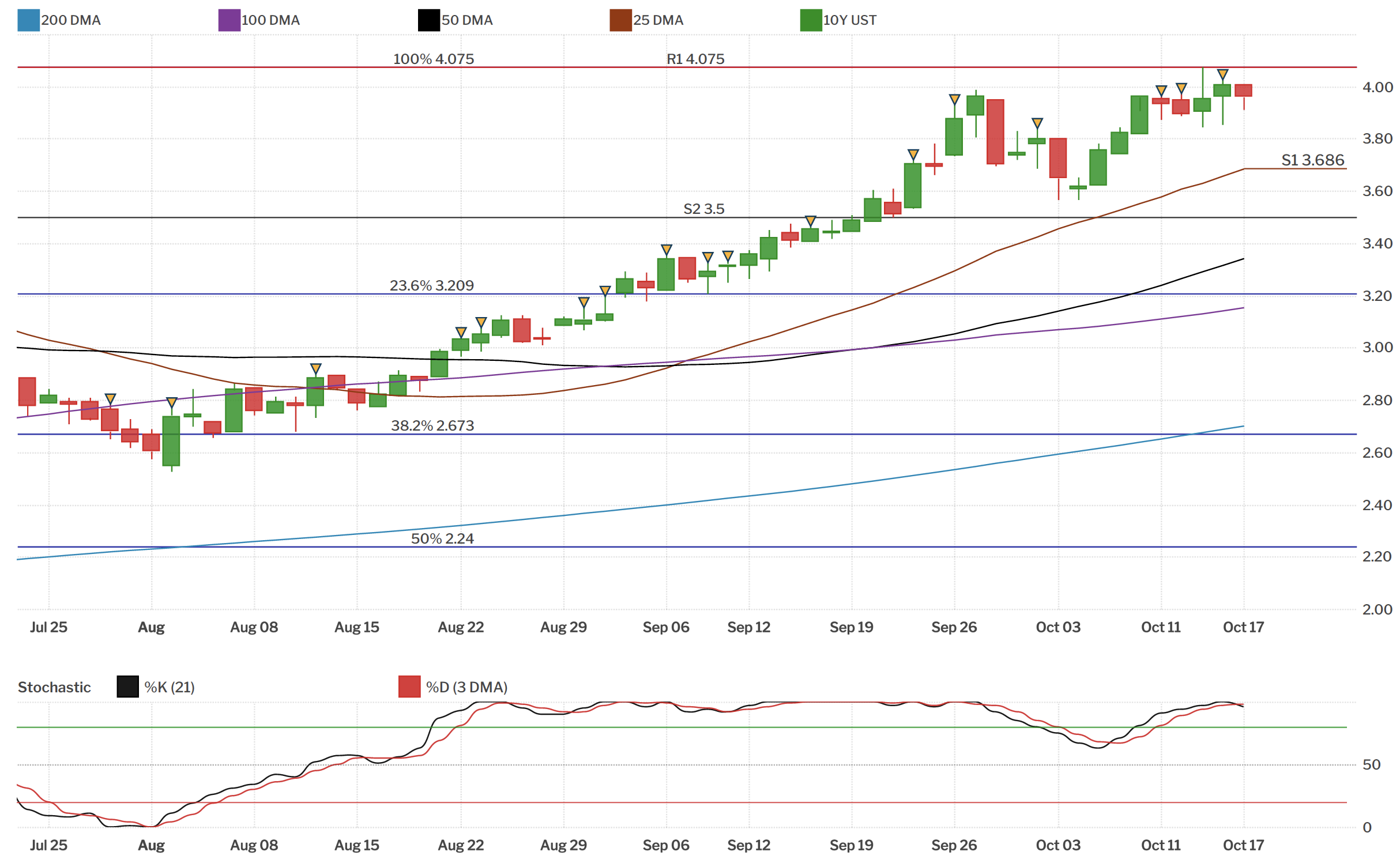The height and width of the screenshot is (867, 1400).
Task: Click the purple 100 DMA legend swatch
Action: pyautogui.click(x=229, y=20)
